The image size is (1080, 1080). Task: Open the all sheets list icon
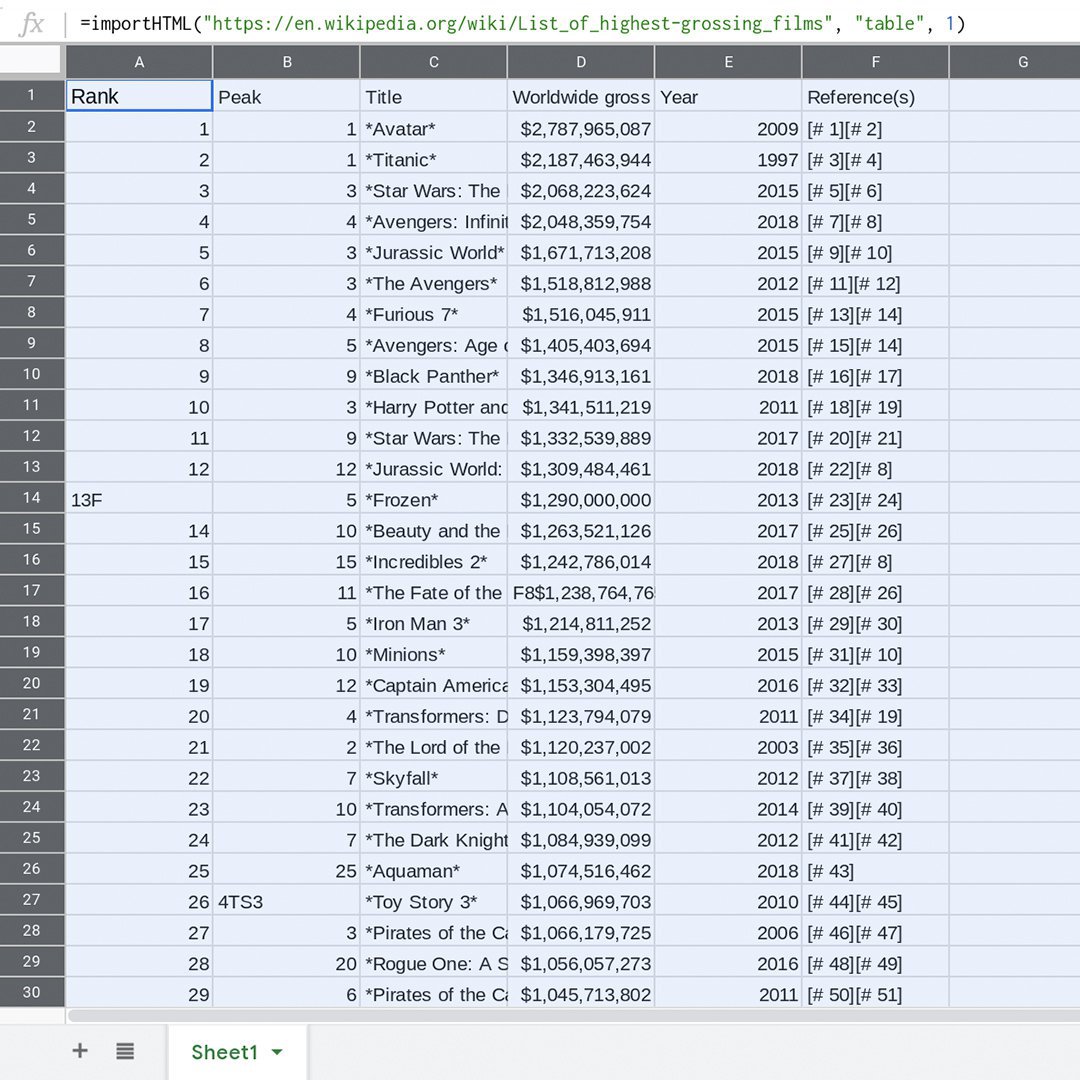point(125,1051)
